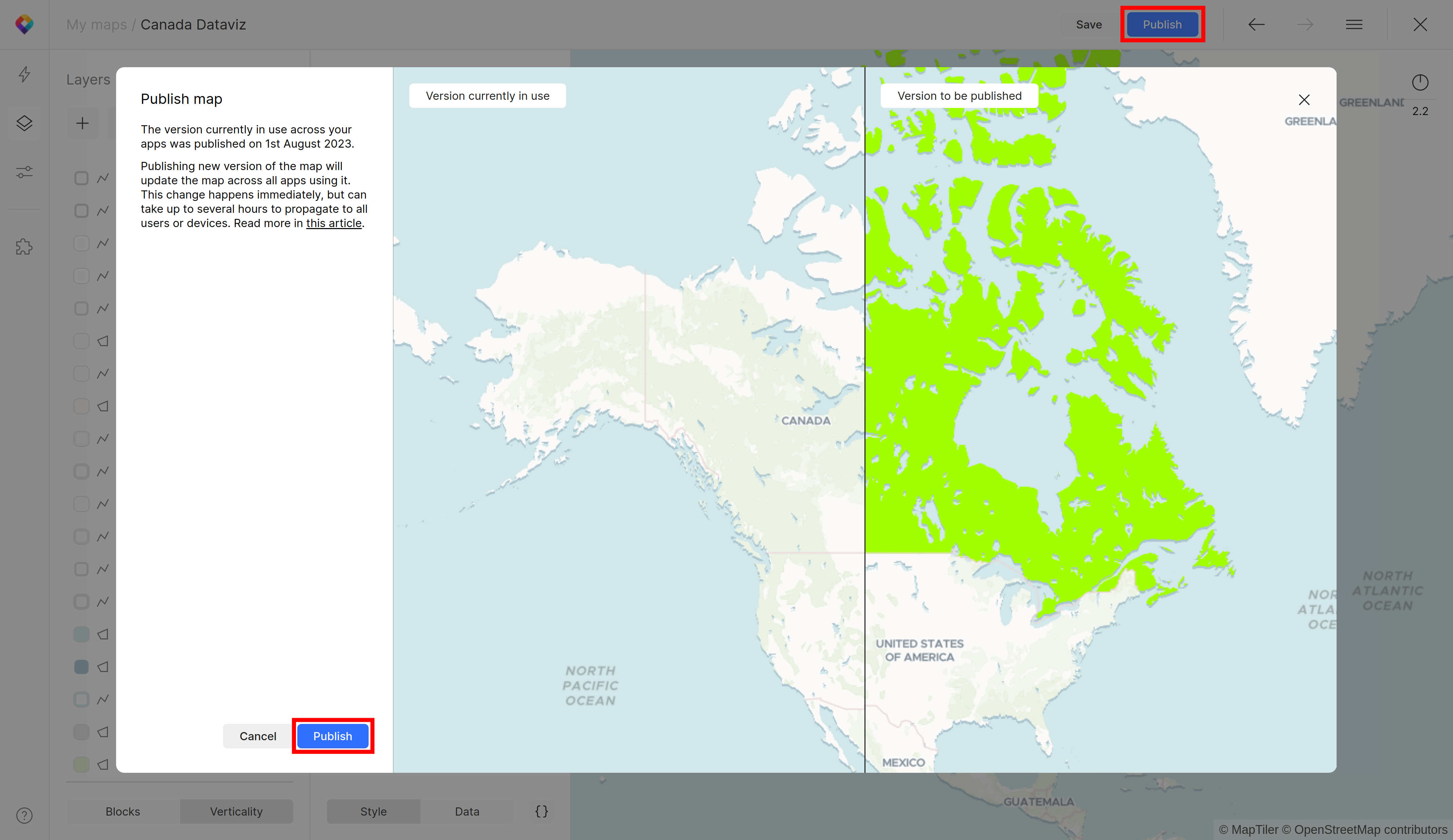Click the blue Publish button in dialog
Screen dimensions: 1453x840
pyautogui.click(x=332, y=736)
